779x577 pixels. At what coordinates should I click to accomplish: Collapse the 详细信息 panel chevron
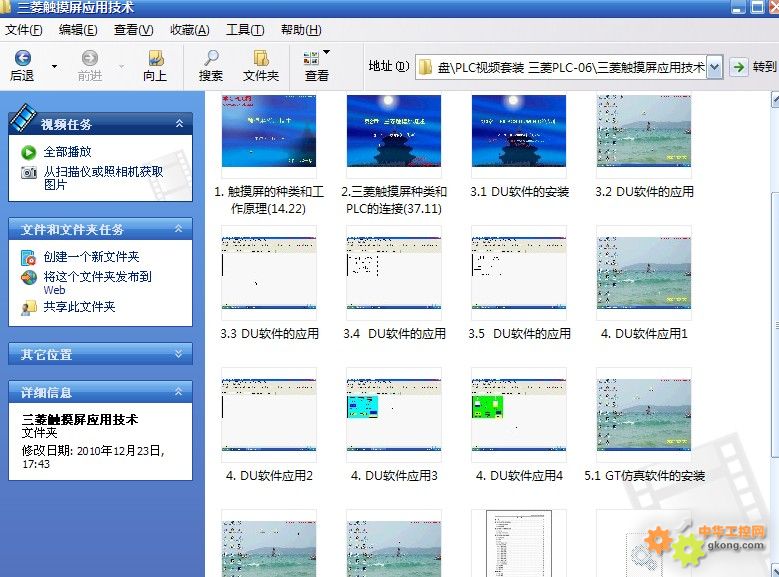coord(179,392)
